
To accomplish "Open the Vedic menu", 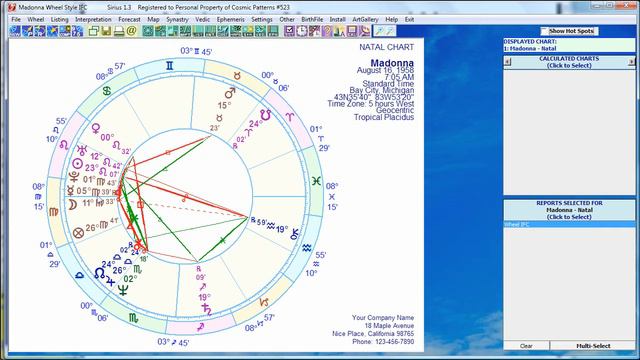I will point(202,19).
